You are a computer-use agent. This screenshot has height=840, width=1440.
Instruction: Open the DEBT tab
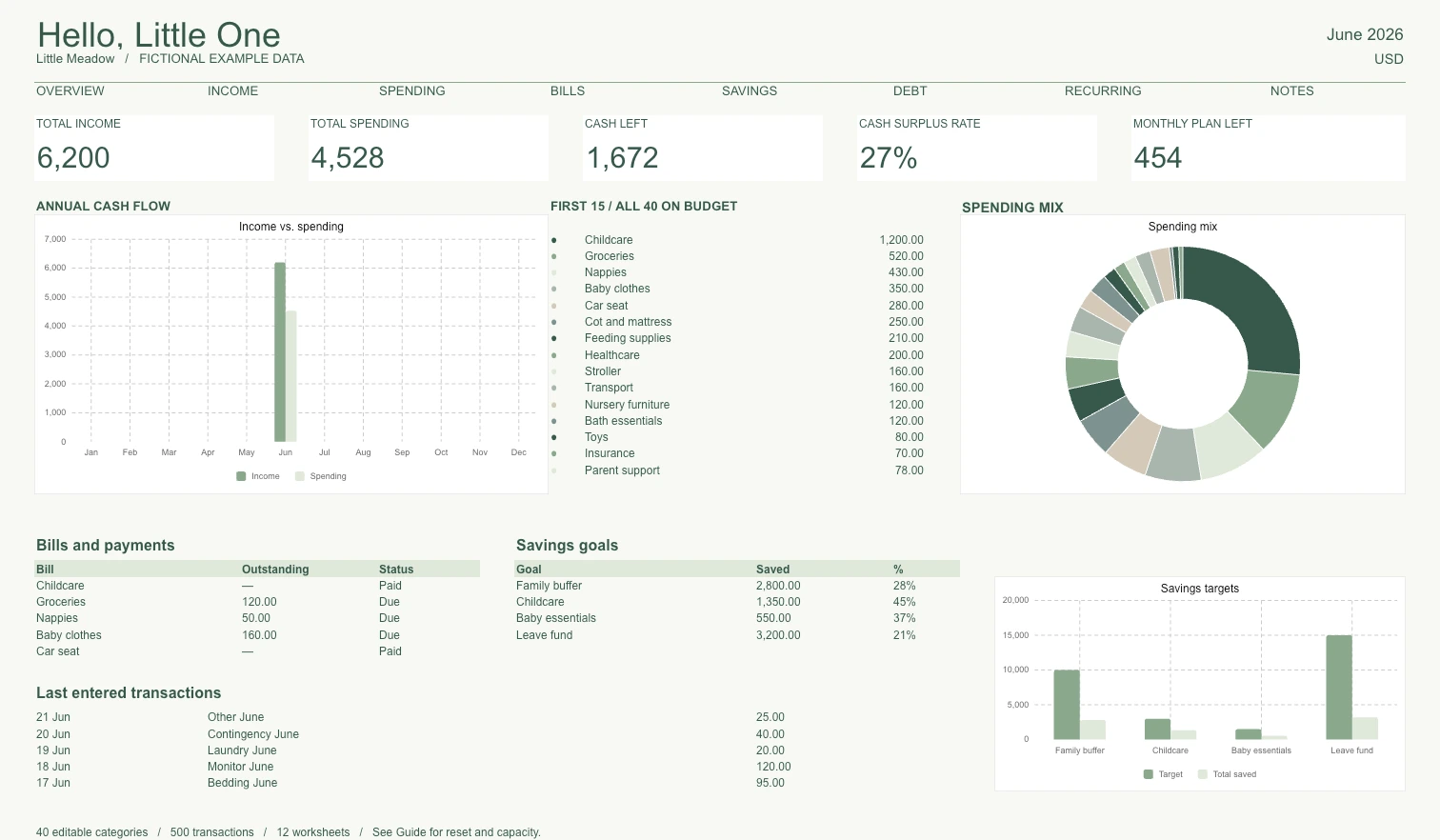pyautogui.click(x=910, y=91)
